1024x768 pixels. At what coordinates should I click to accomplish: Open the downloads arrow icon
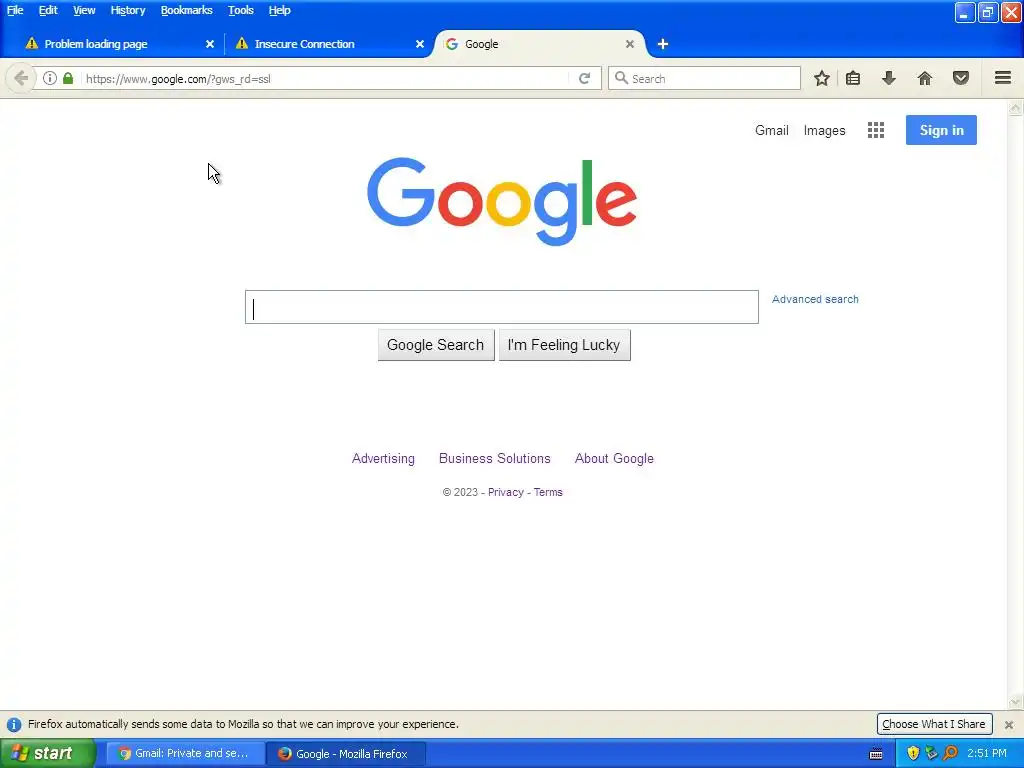(x=888, y=78)
